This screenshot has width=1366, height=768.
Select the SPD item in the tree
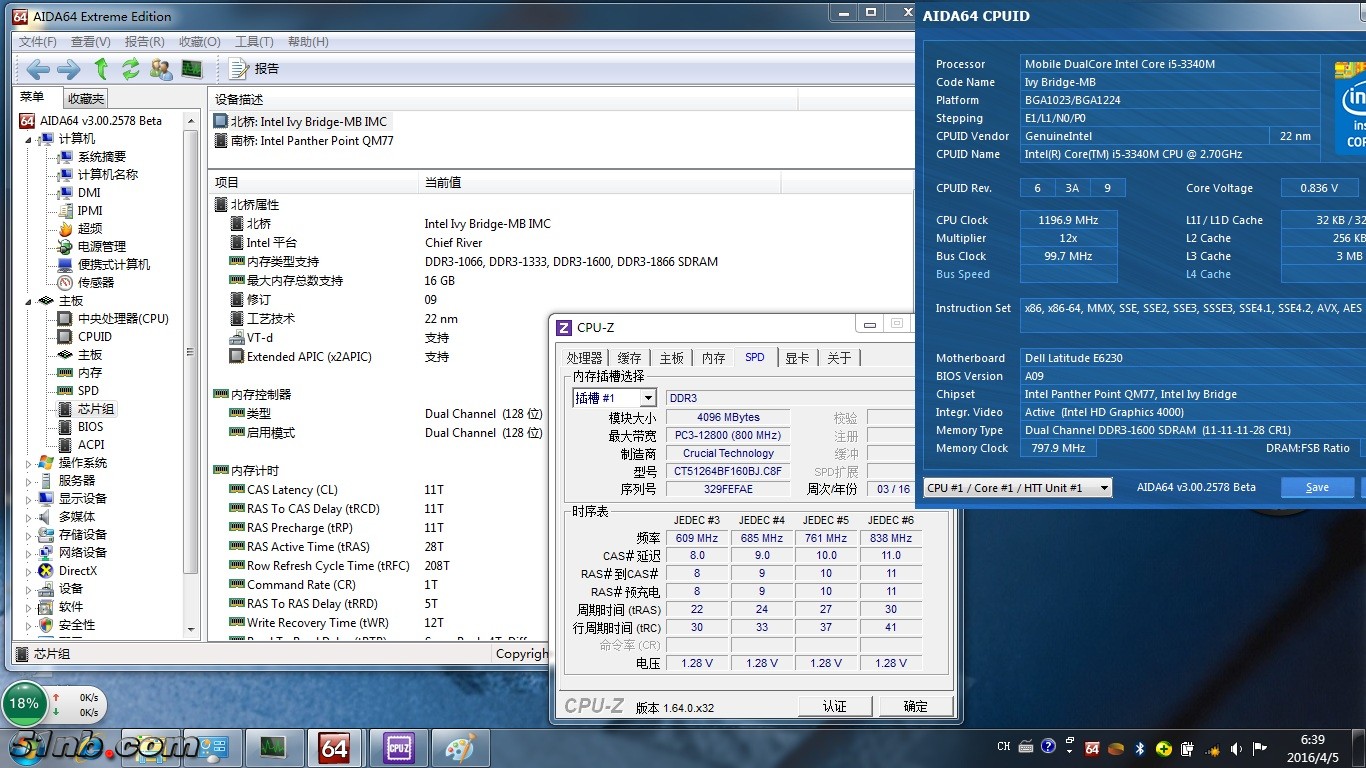88,391
